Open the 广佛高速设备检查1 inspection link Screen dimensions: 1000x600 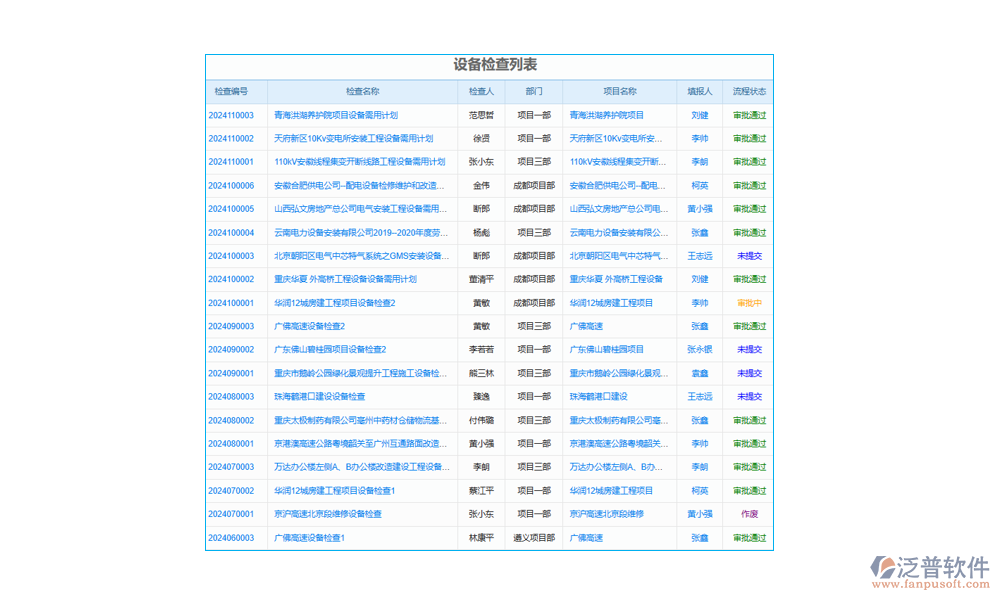tap(309, 538)
